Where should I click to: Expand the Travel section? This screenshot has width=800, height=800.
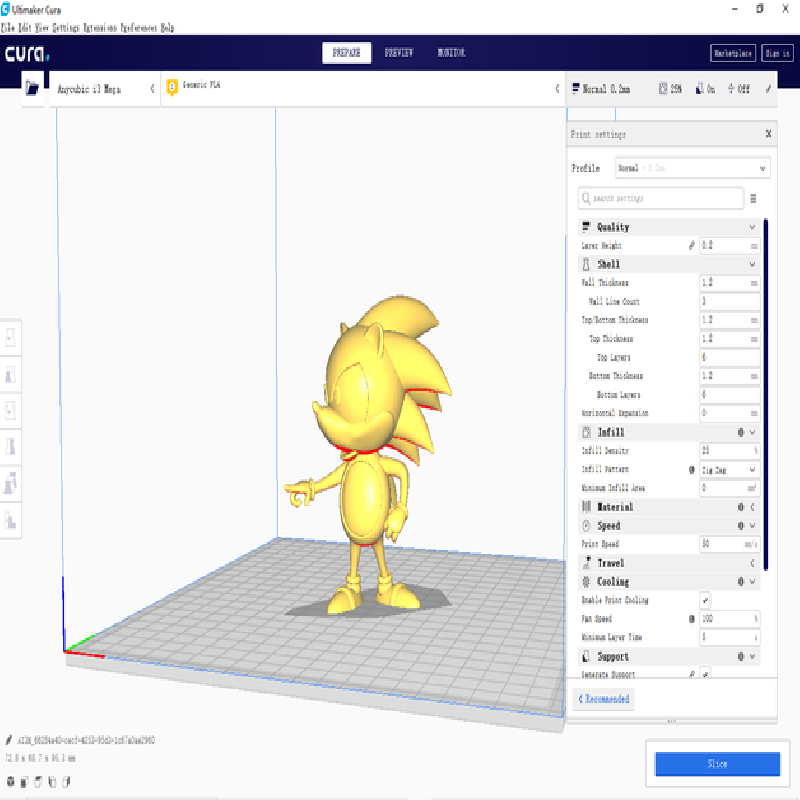click(x=752, y=563)
